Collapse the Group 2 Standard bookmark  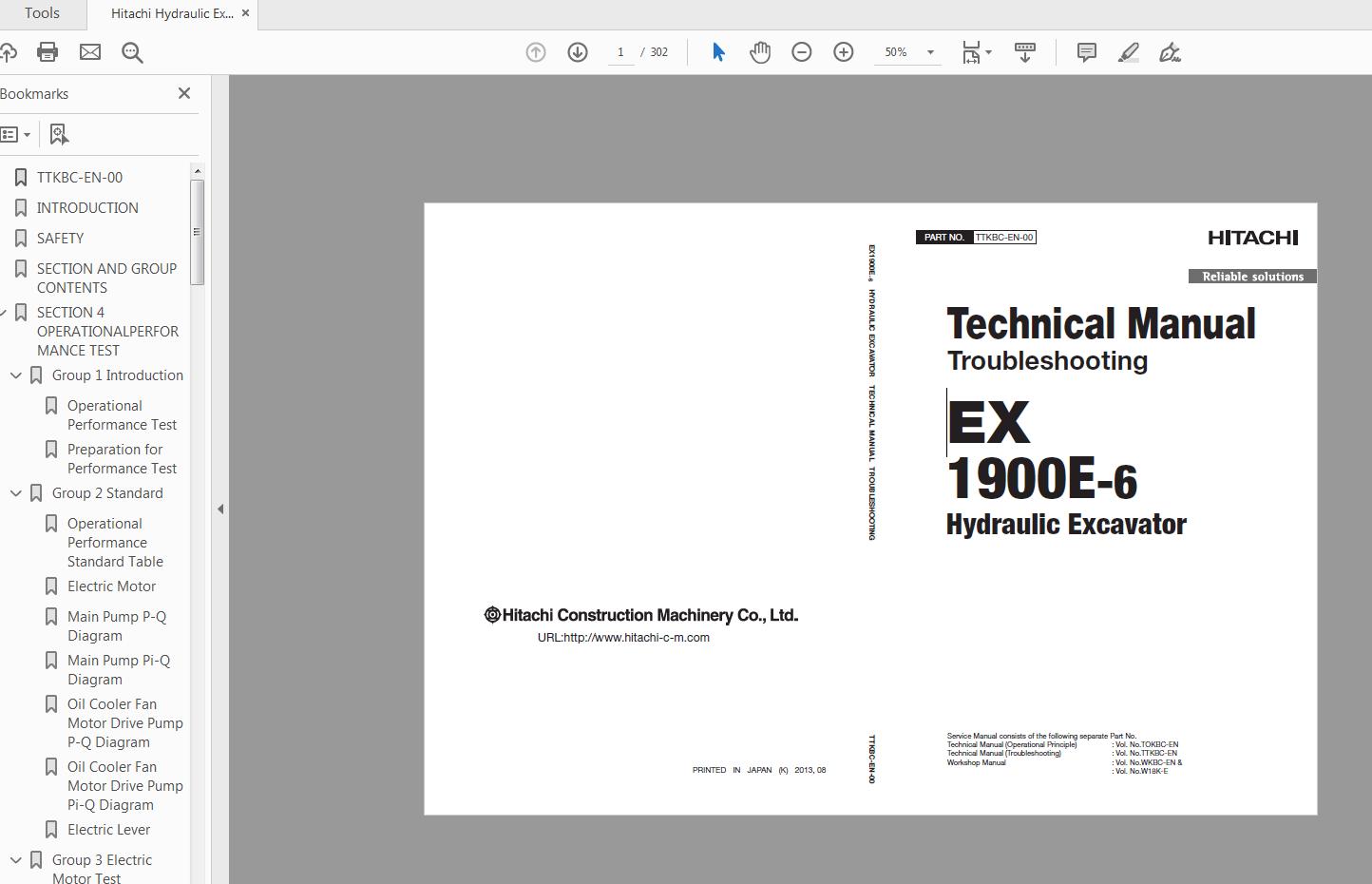[x=16, y=493]
